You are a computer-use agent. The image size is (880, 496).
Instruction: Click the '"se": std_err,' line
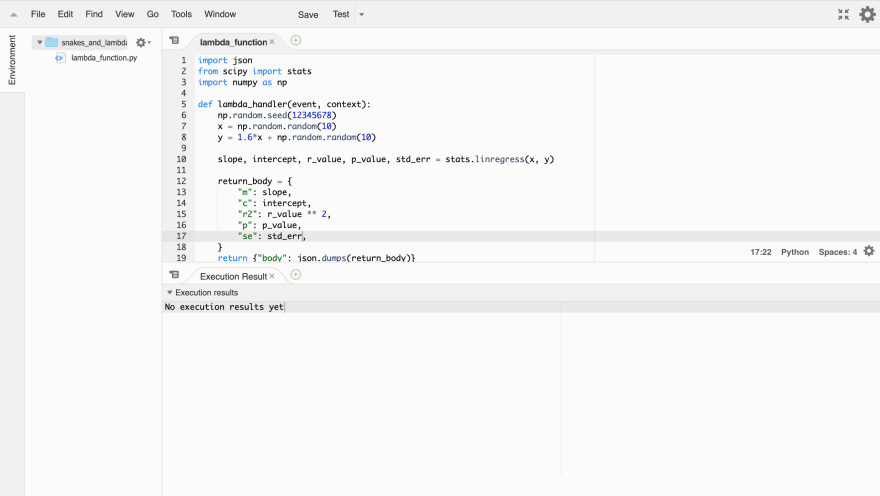272,236
